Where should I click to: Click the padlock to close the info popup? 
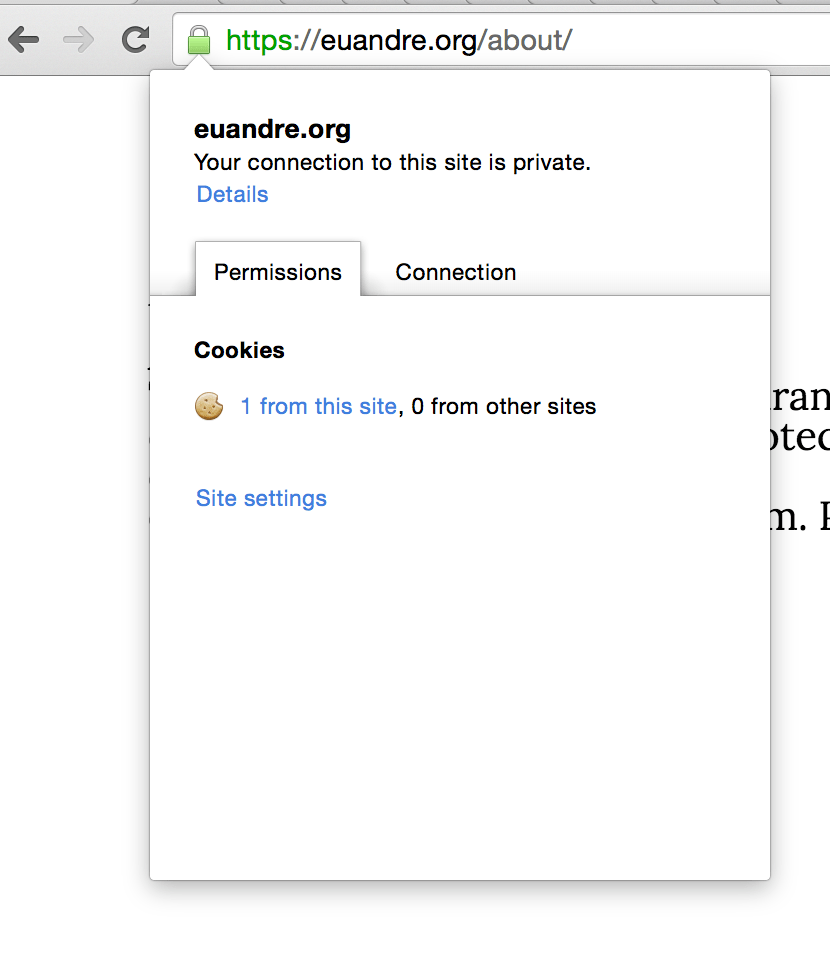198,40
